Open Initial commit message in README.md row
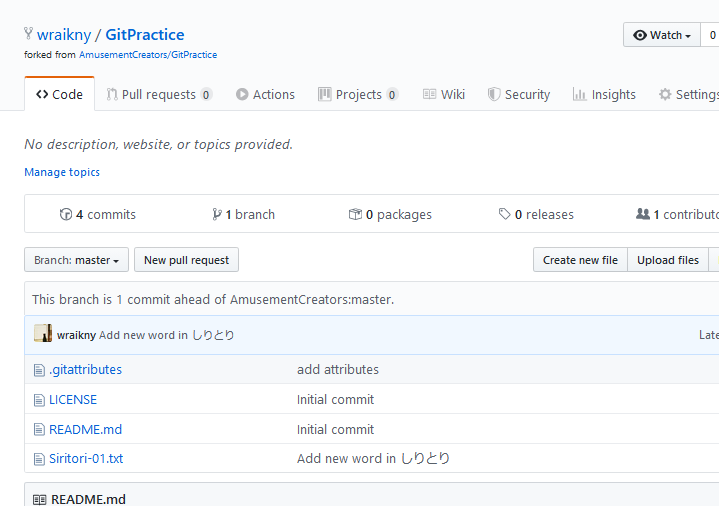This screenshot has height=506, width=719. pyautogui.click(x=336, y=429)
